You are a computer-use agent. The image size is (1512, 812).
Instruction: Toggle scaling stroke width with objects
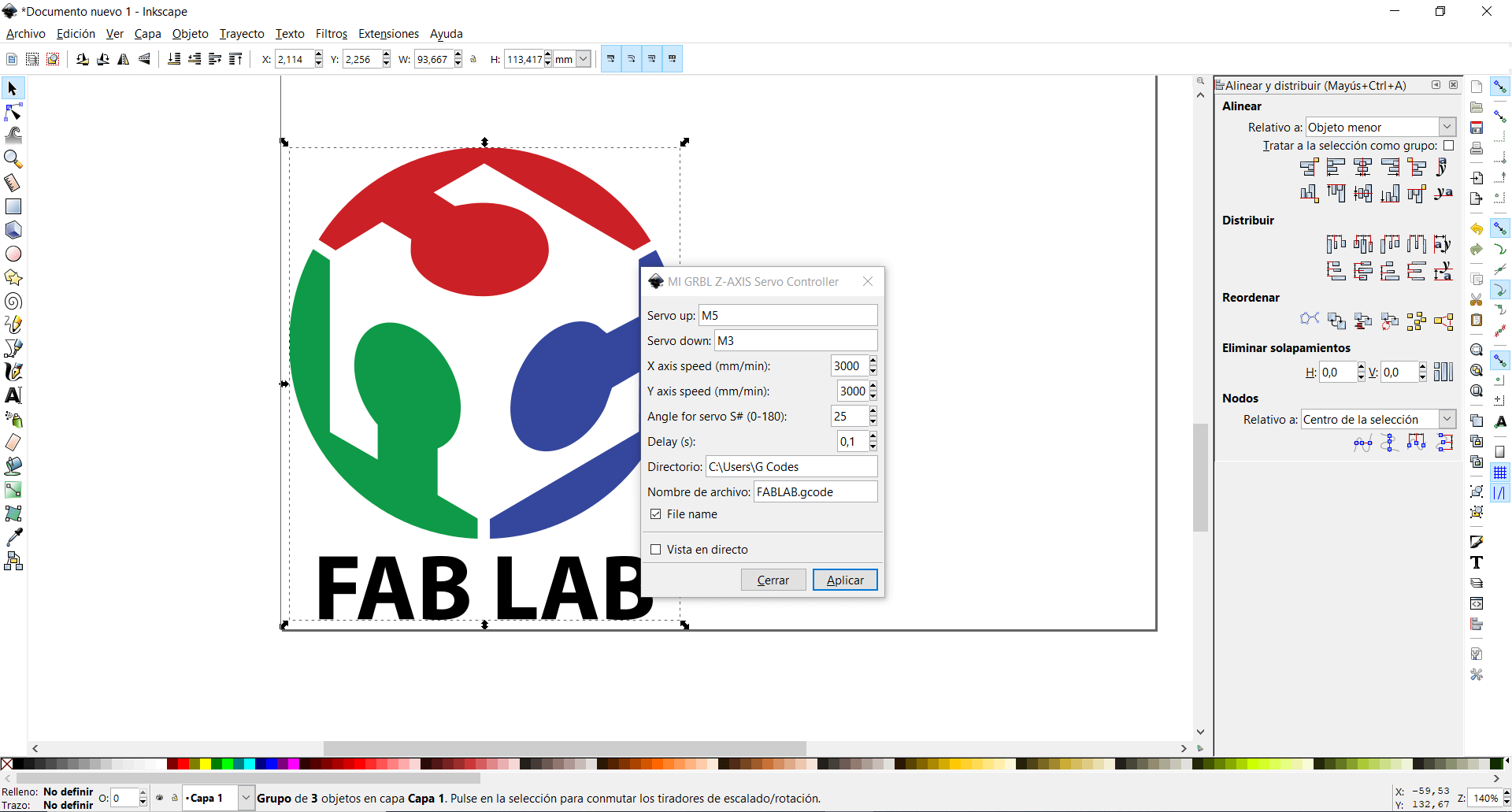coord(611,59)
